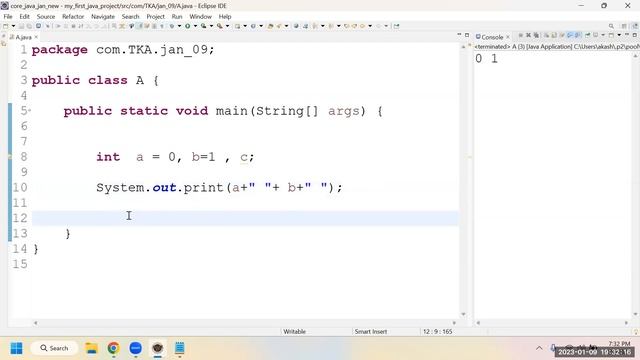The height and width of the screenshot is (360, 640).
Task: Click the 'Writable' status bar entry
Action: [x=294, y=331]
